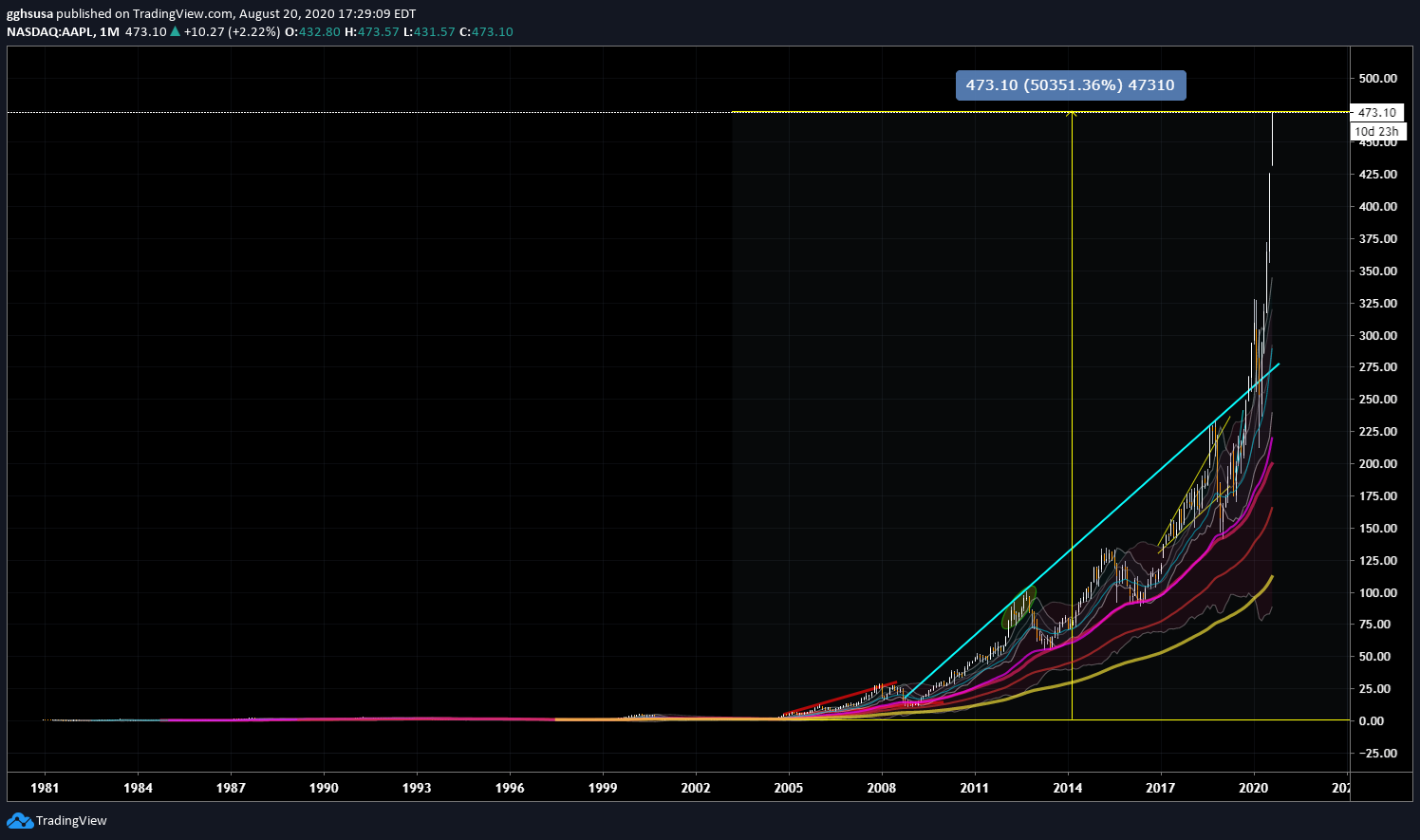Click the C:473.10 close value
The width and height of the screenshot is (1420, 840).
pos(486,31)
